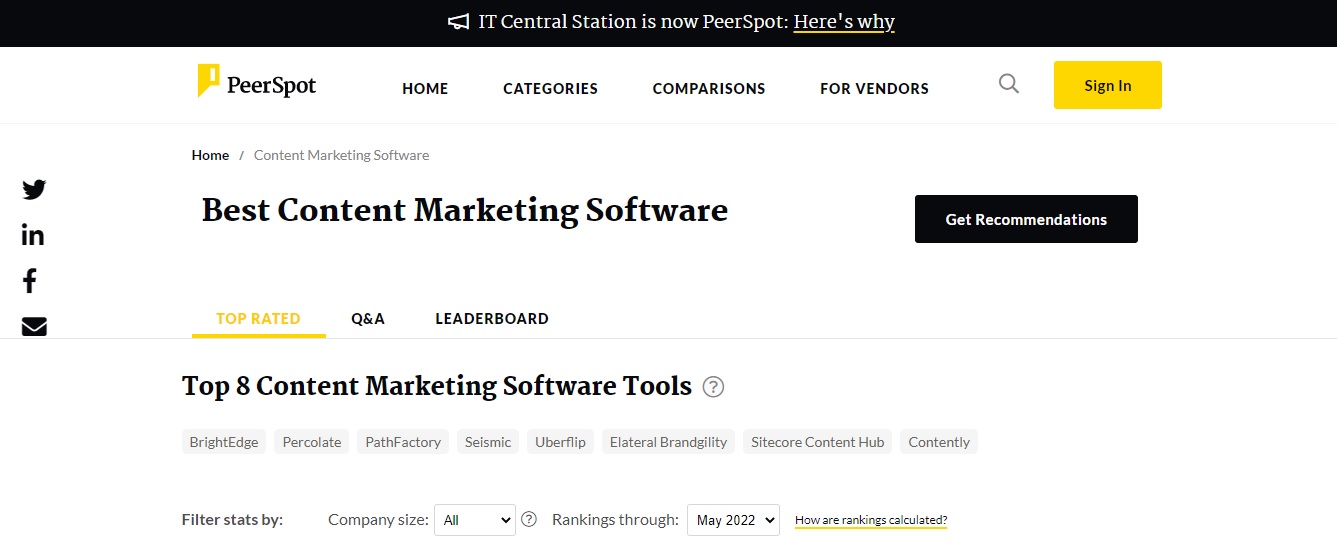The height and width of the screenshot is (551, 1337).
Task: Click Content Marketing Software breadcrumb text
Action: (x=341, y=155)
